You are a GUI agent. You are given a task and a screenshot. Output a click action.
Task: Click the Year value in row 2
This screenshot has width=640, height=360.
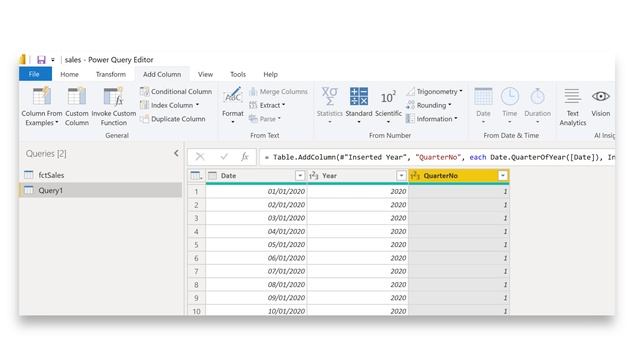pos(357,205)
